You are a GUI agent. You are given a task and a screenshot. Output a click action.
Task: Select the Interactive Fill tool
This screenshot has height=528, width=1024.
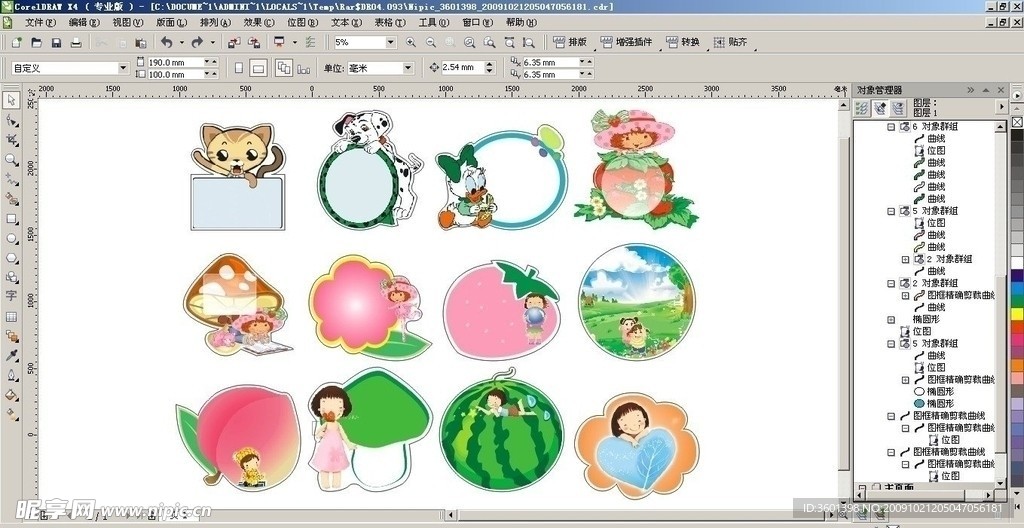click(11, 414)
